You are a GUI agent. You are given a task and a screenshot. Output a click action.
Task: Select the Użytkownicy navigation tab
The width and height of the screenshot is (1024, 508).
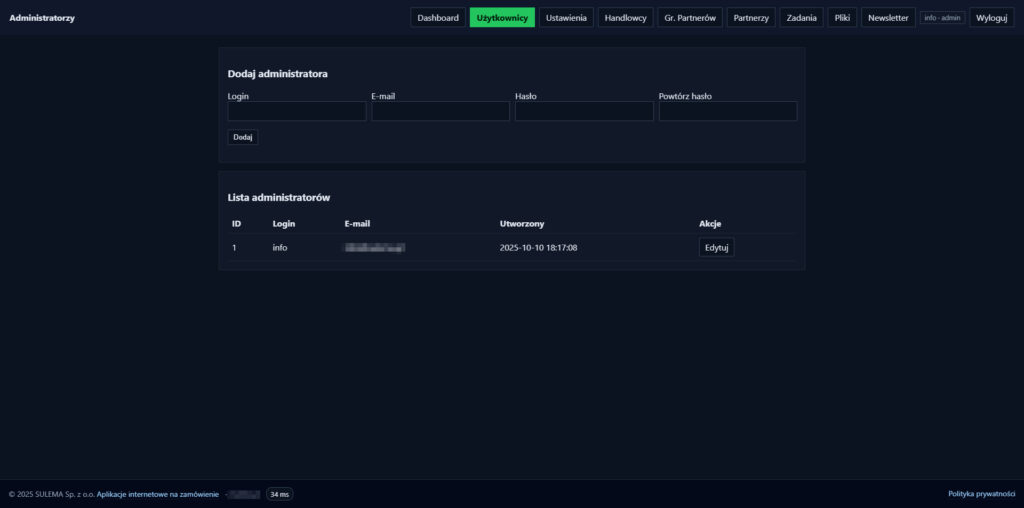[x=502, y=18]
